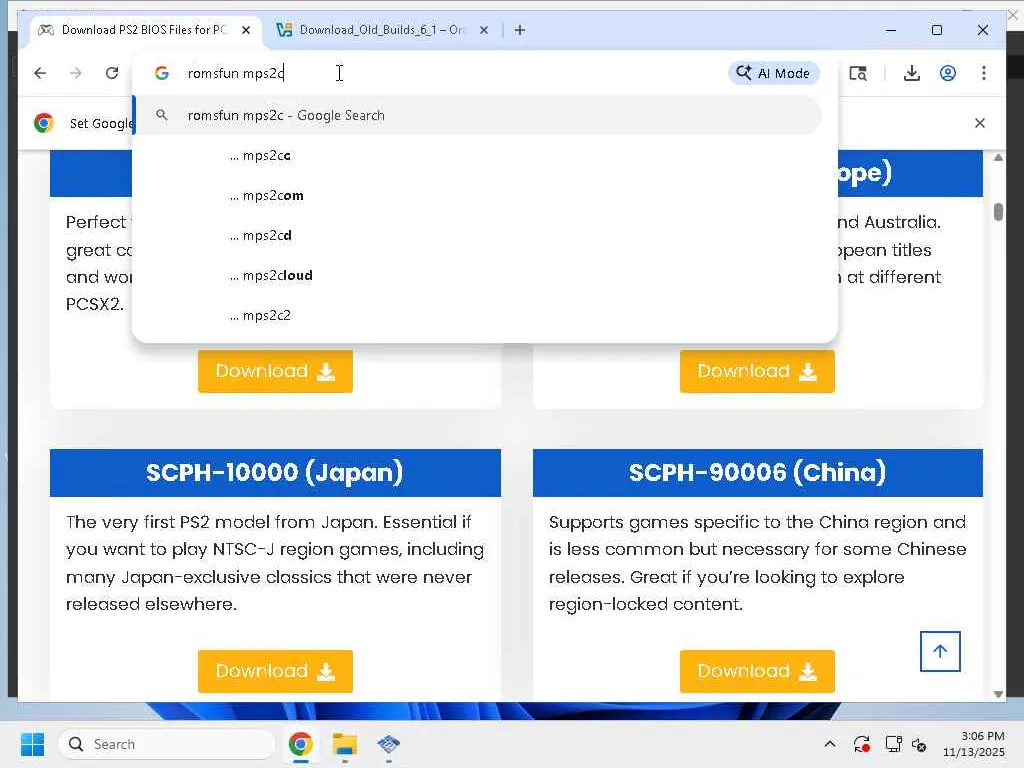The width and height of the screenshot is (1024, 768).
Task: Reload the current page
Action: click(112, 73)
